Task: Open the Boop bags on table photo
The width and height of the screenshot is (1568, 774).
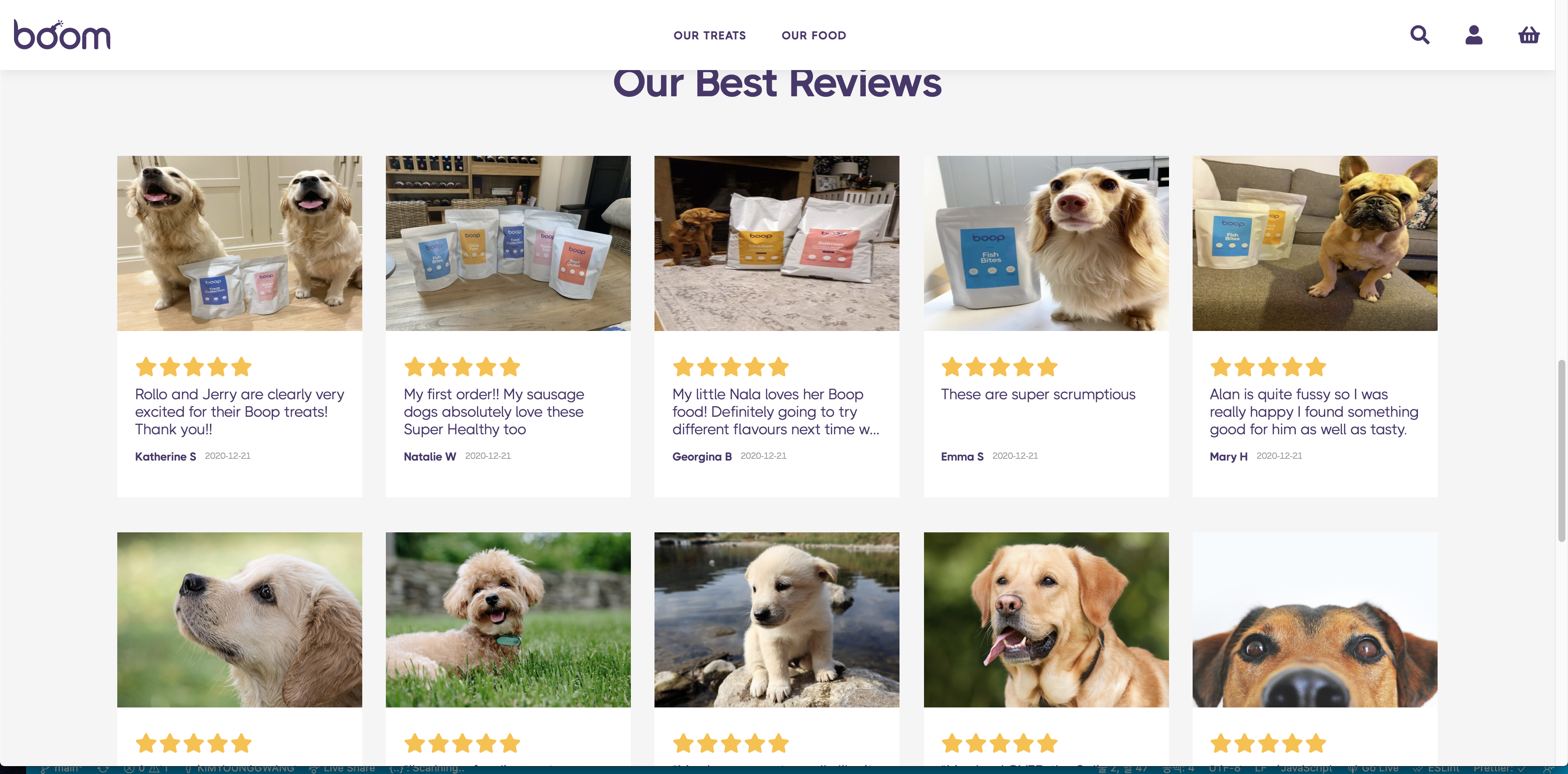Action: 507,243
